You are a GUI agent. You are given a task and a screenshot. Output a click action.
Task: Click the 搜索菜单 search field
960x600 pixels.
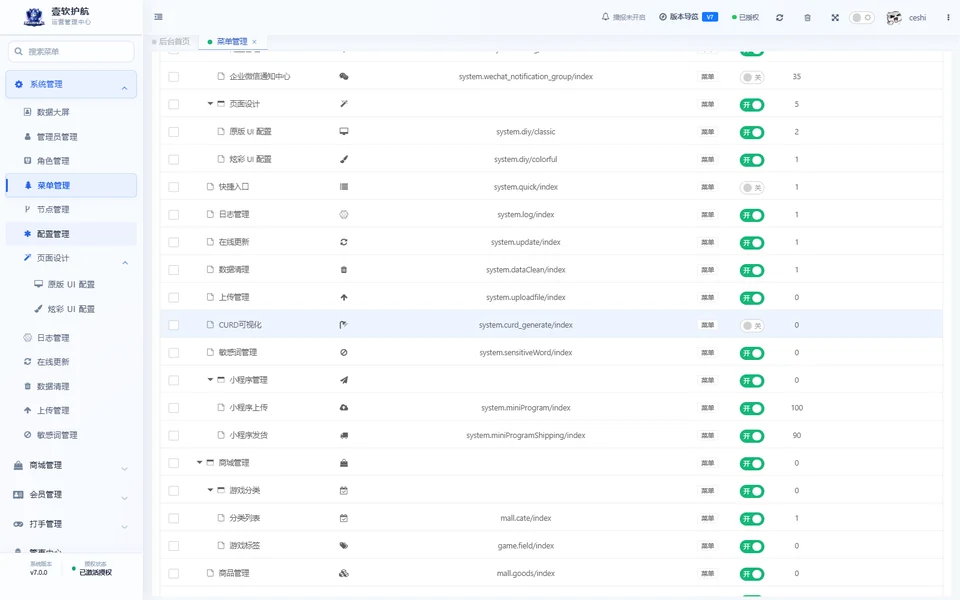coord(71,51)
